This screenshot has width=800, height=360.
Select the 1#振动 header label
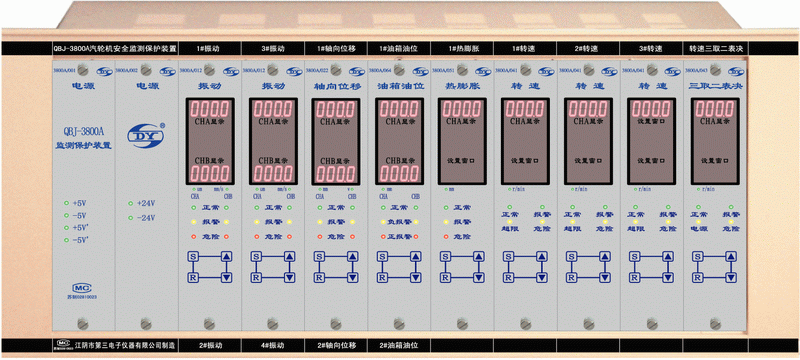(209, 49)
